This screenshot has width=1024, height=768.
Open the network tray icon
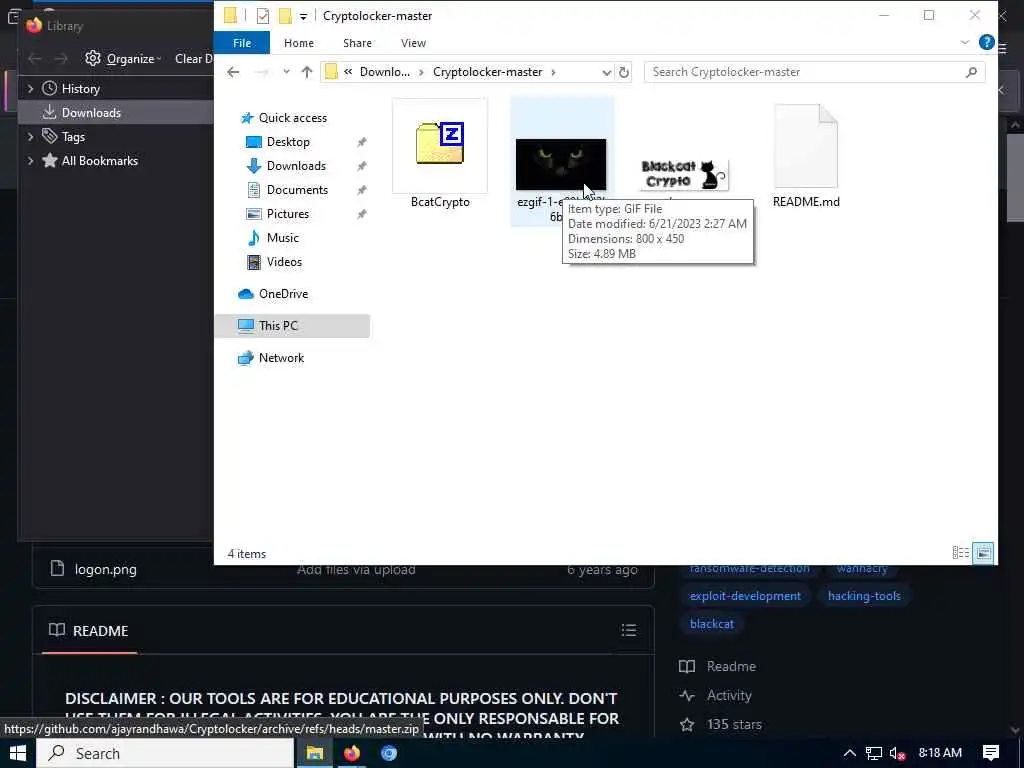tap(873, 753)
